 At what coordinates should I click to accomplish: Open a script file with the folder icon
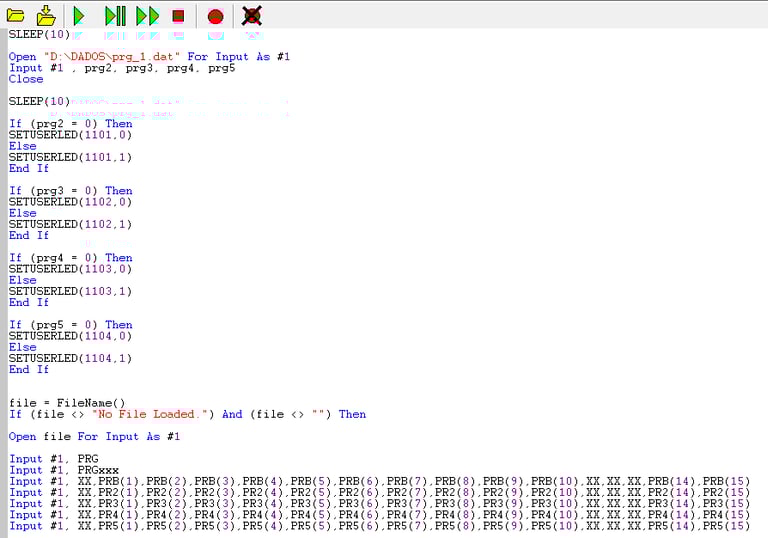click(x=15, y=16)
